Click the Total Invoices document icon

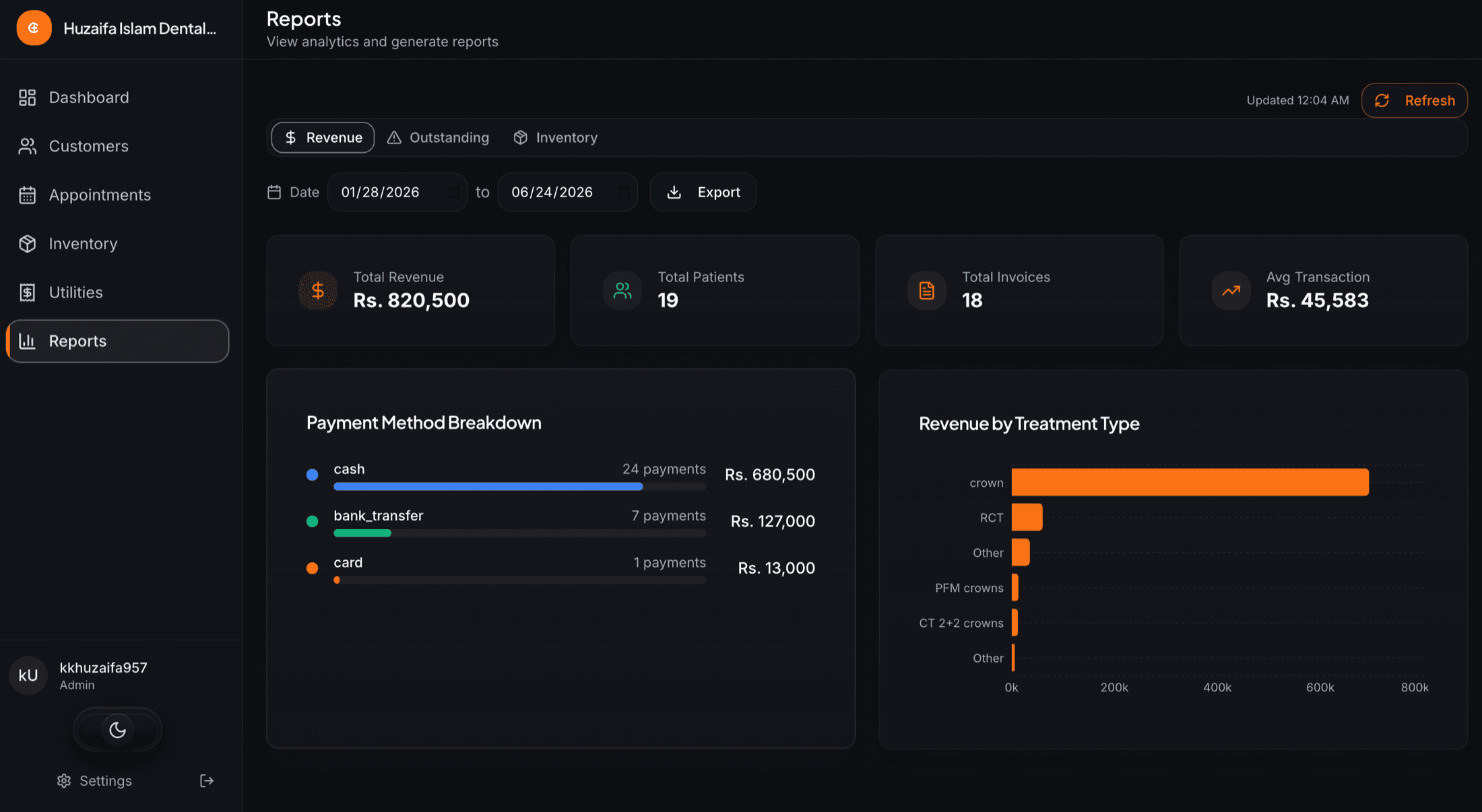927,290
